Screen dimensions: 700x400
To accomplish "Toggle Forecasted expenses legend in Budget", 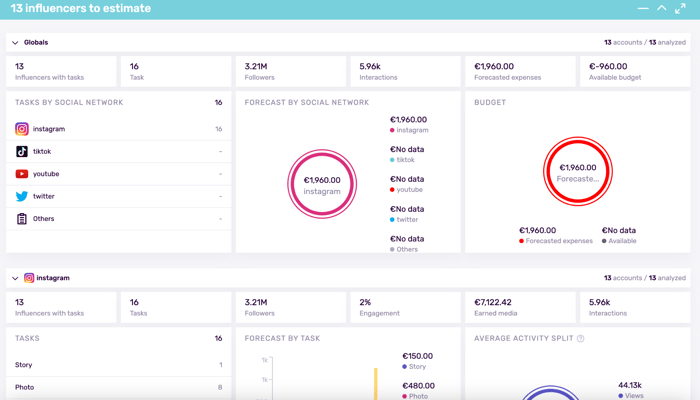I will (522, 241).
